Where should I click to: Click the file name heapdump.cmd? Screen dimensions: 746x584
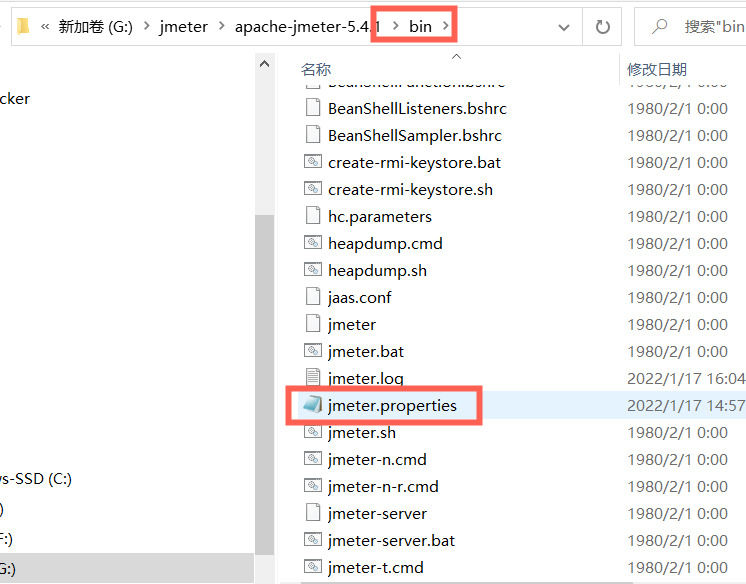point(385,244)
